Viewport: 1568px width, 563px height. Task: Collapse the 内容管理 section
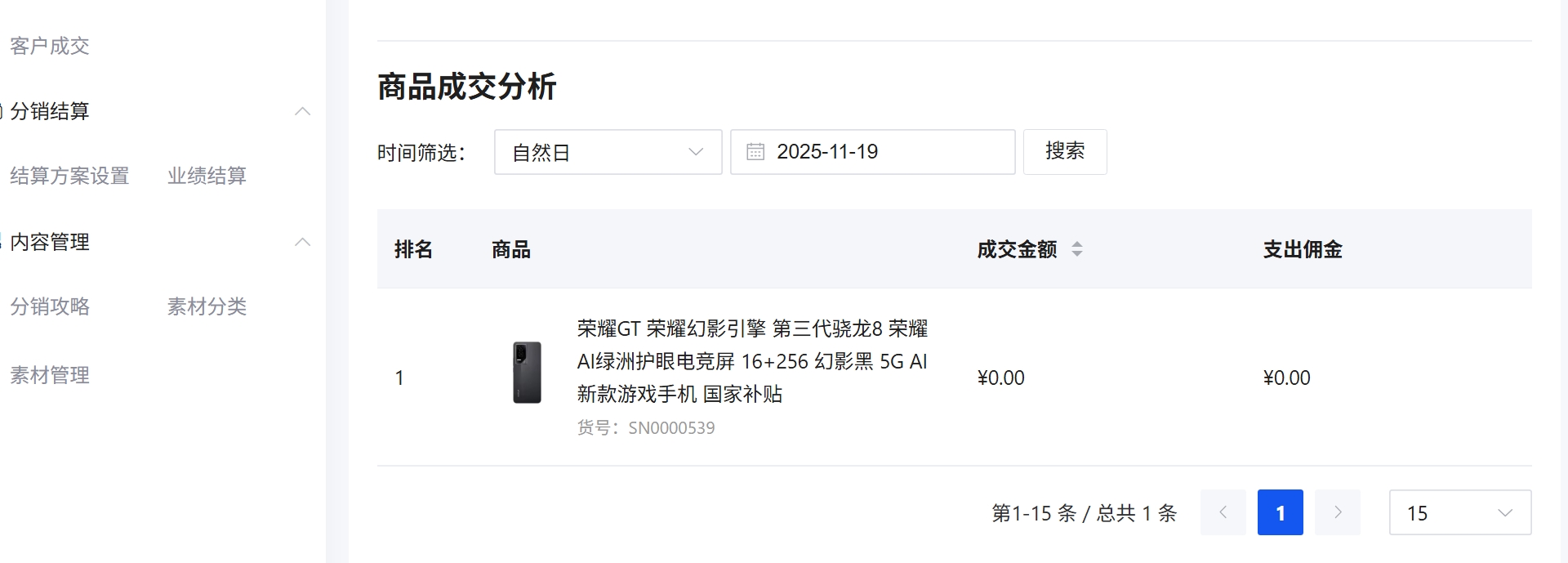303,242
